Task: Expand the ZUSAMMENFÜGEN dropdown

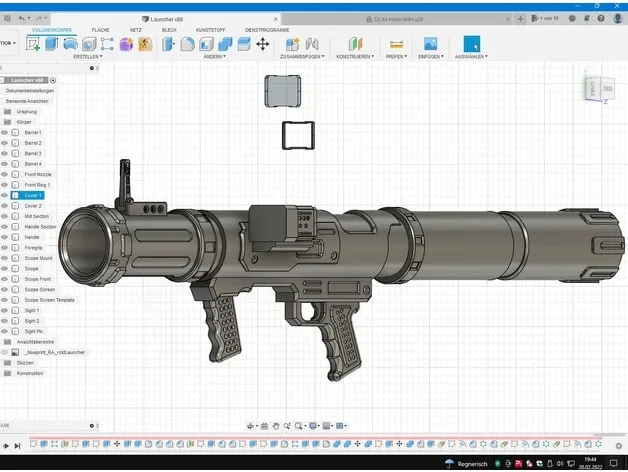Action: click(x=302, y=57)
